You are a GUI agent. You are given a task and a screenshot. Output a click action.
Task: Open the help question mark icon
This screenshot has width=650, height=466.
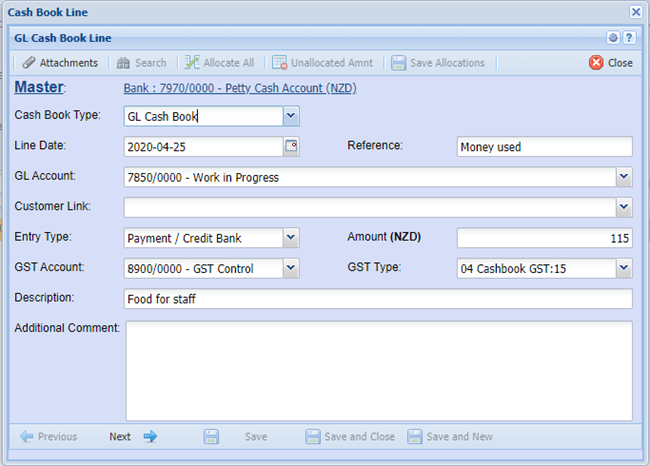pyautogui.click(x=629, y=37)
